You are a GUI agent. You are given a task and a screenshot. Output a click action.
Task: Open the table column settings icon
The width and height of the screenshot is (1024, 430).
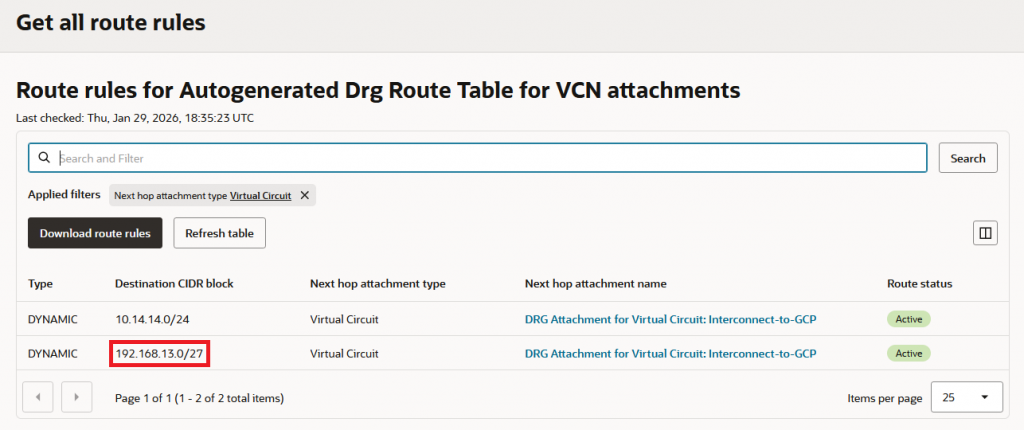point(985,233)
